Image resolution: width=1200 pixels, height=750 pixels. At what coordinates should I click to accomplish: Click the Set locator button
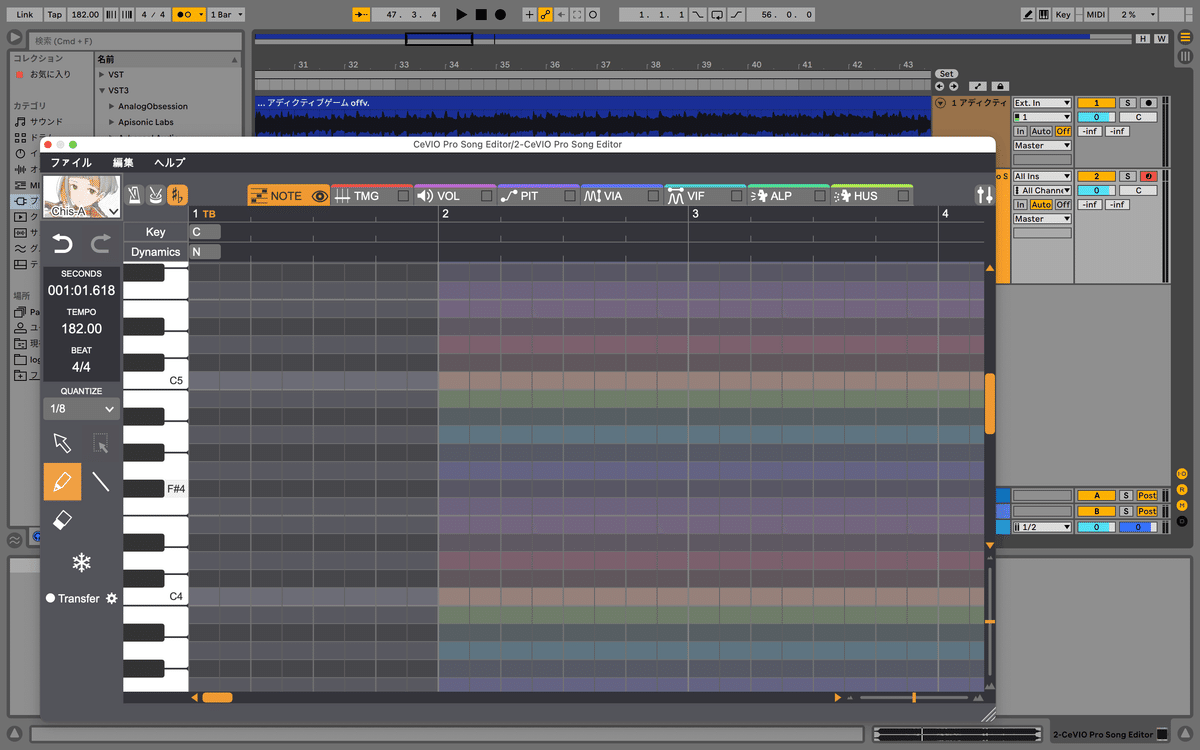pyautogui.click(x=946, y=74)
